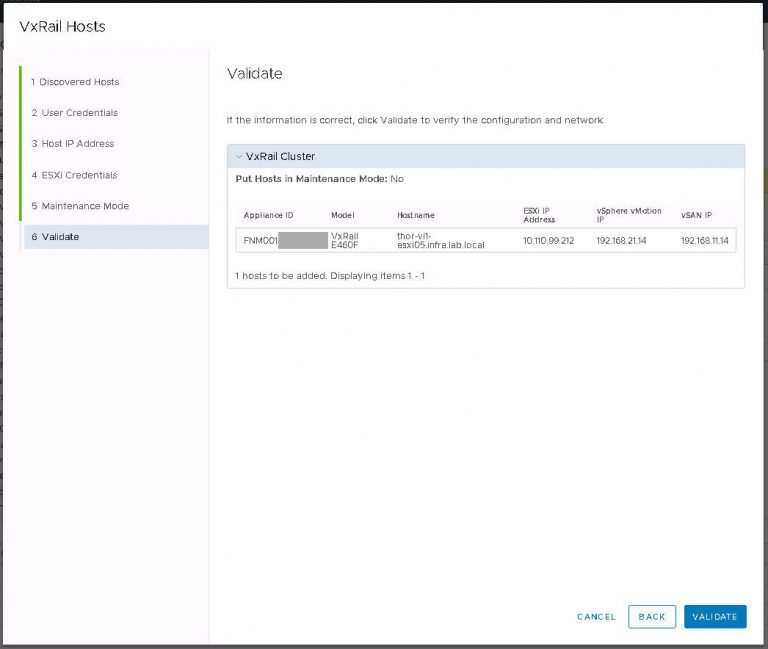768x649 pixels.
Task: Open step 3 Host IP Address
Action: tap(73, 144)
